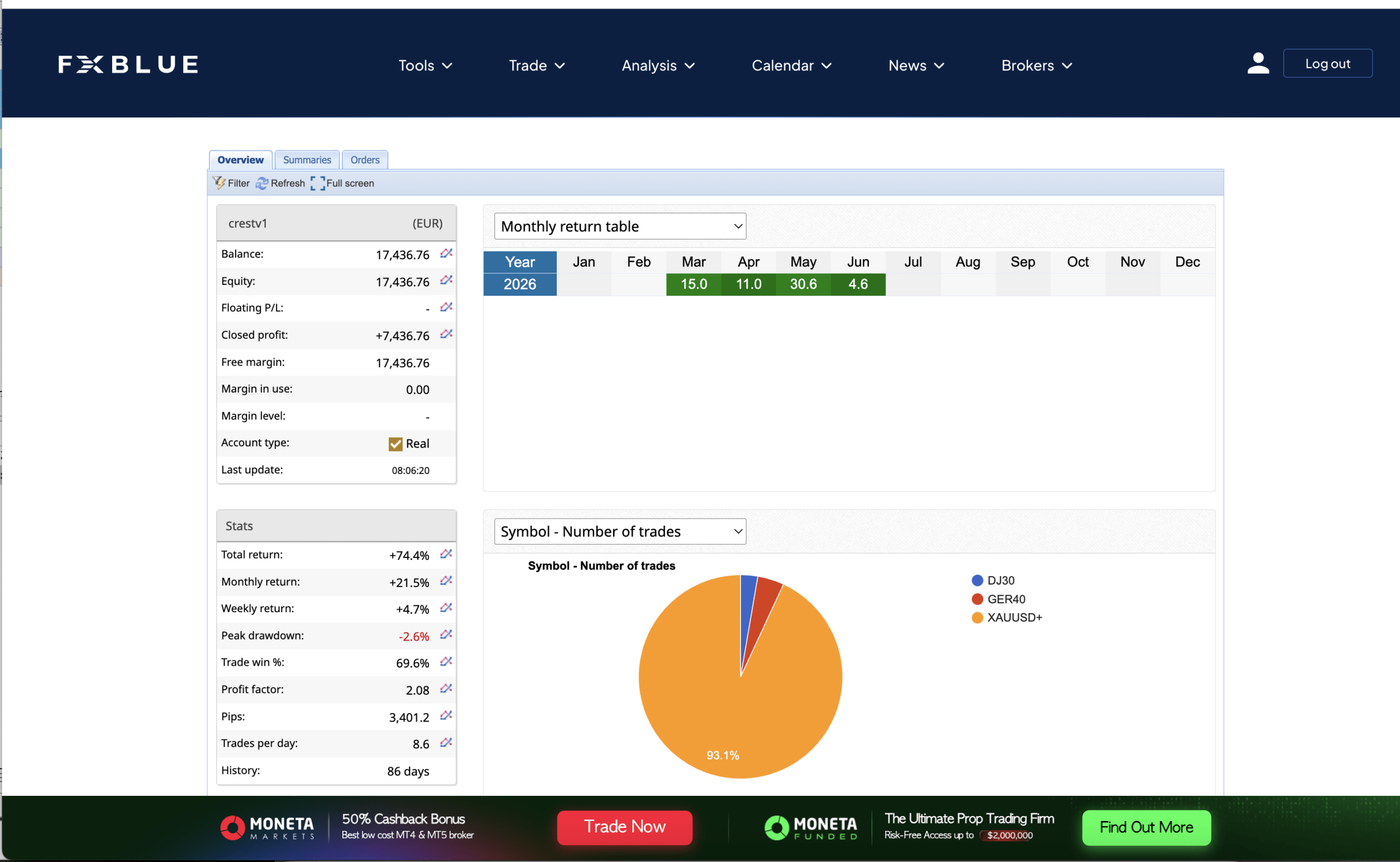This screenshot has width=1400, height=862.
Task: Toggle Full screen mode icon
Action: pos(318,183)
